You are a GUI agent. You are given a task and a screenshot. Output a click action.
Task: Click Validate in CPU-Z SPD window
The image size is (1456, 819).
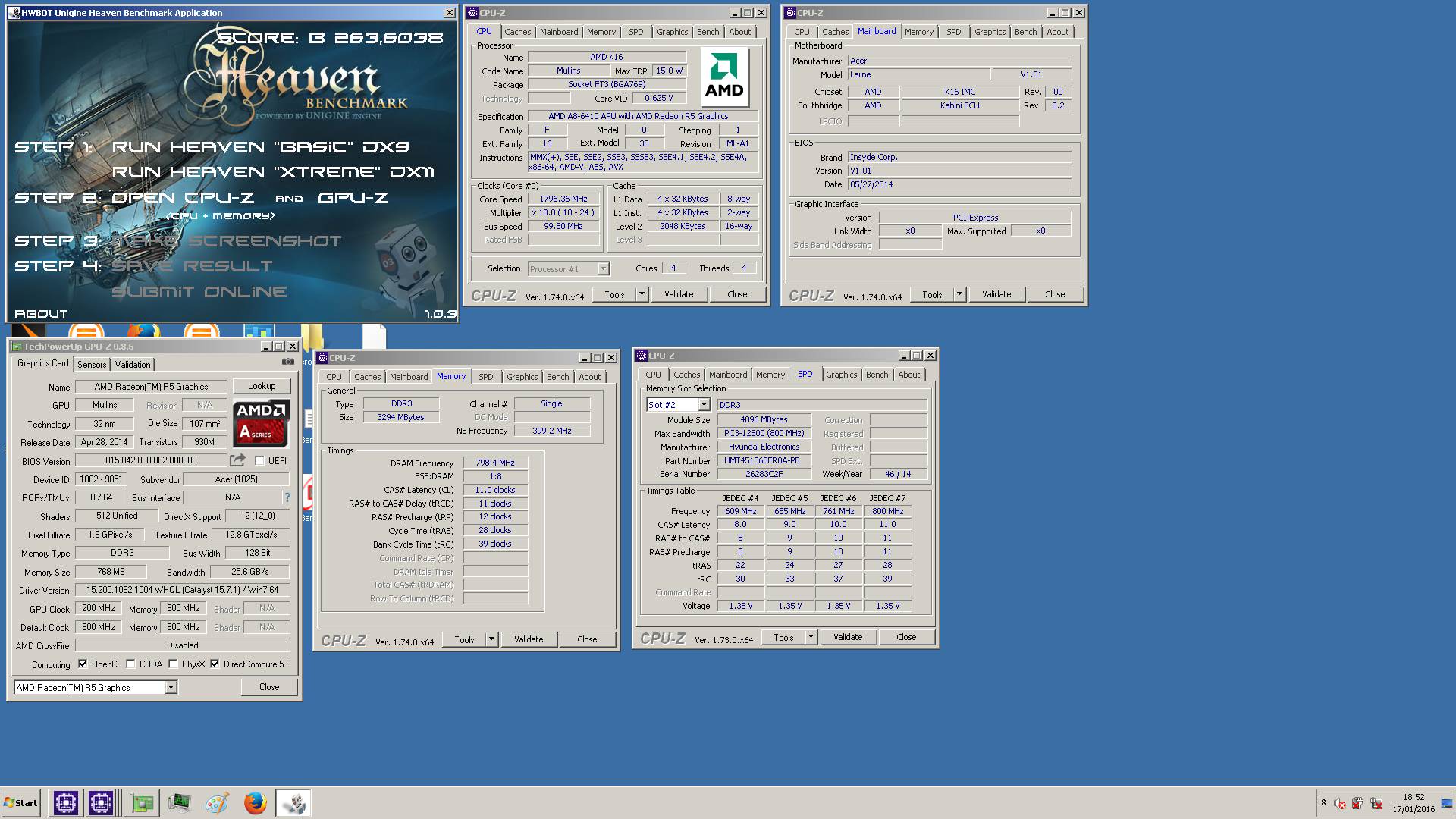click(848, 637)
